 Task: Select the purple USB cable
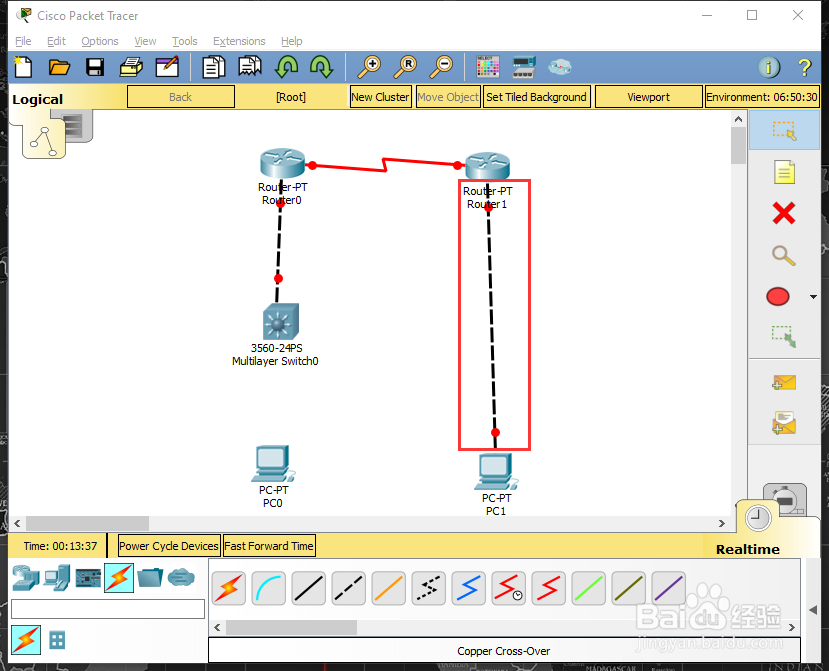(668, 588)
